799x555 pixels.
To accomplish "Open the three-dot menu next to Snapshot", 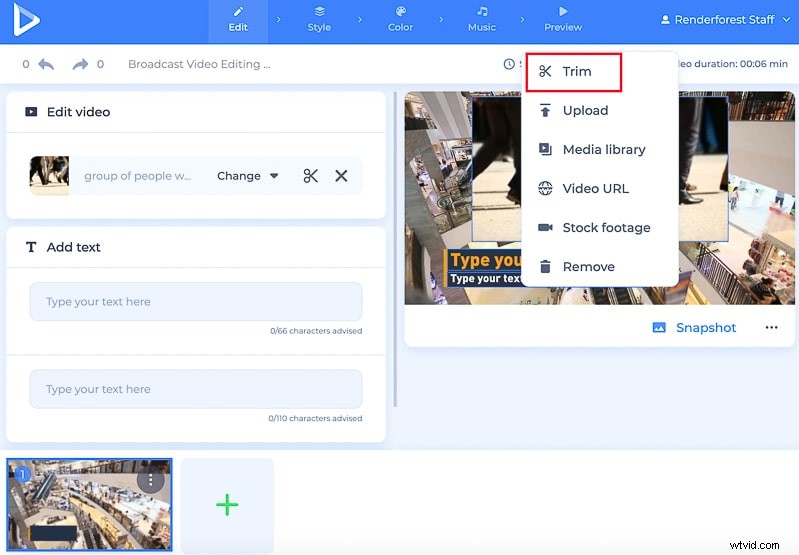I will [x=771, y=328].
